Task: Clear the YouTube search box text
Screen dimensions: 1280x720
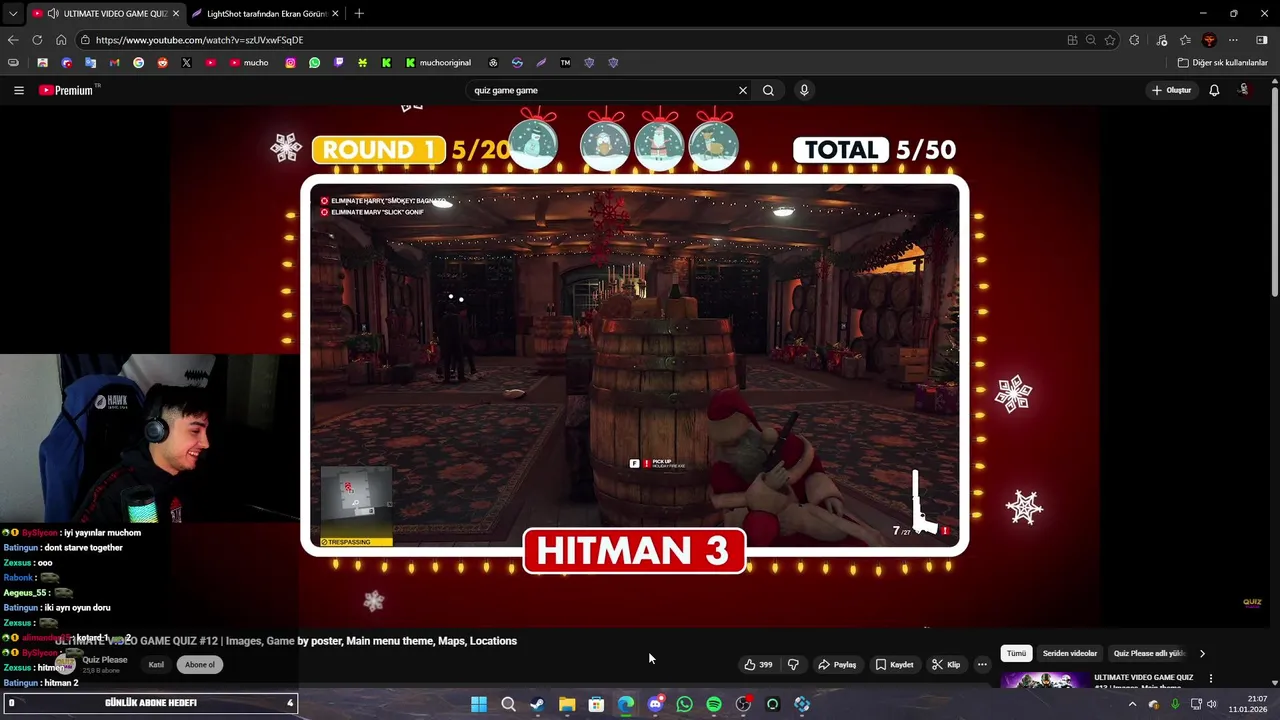Action: (x=743, y=90)
